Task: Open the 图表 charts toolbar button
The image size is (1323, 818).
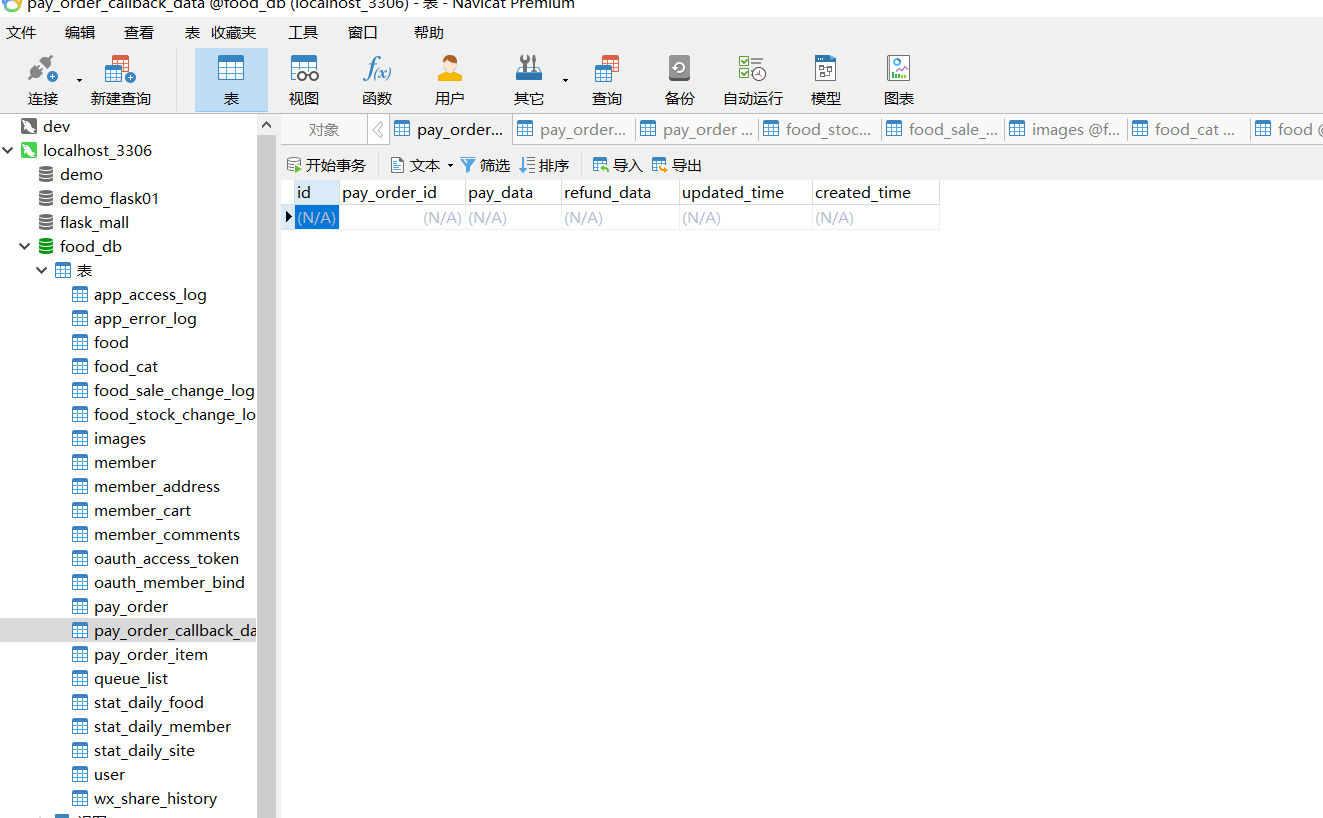Action: click(x=899, y=80)
